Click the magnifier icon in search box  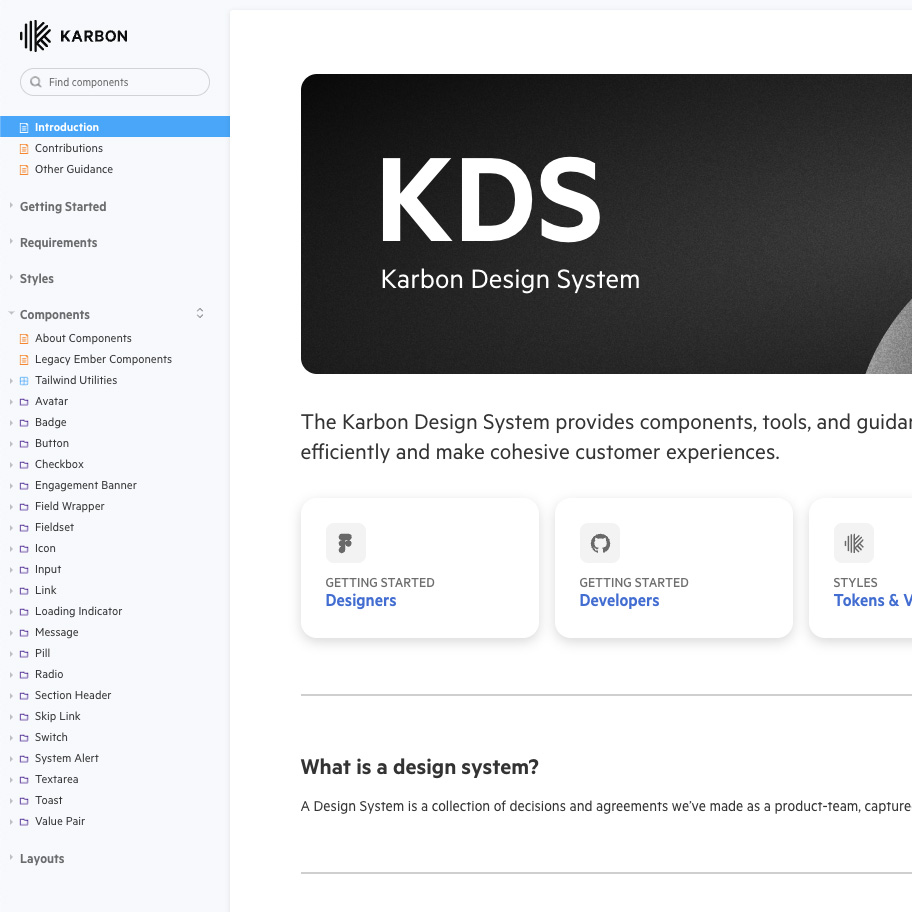[36, 82]
